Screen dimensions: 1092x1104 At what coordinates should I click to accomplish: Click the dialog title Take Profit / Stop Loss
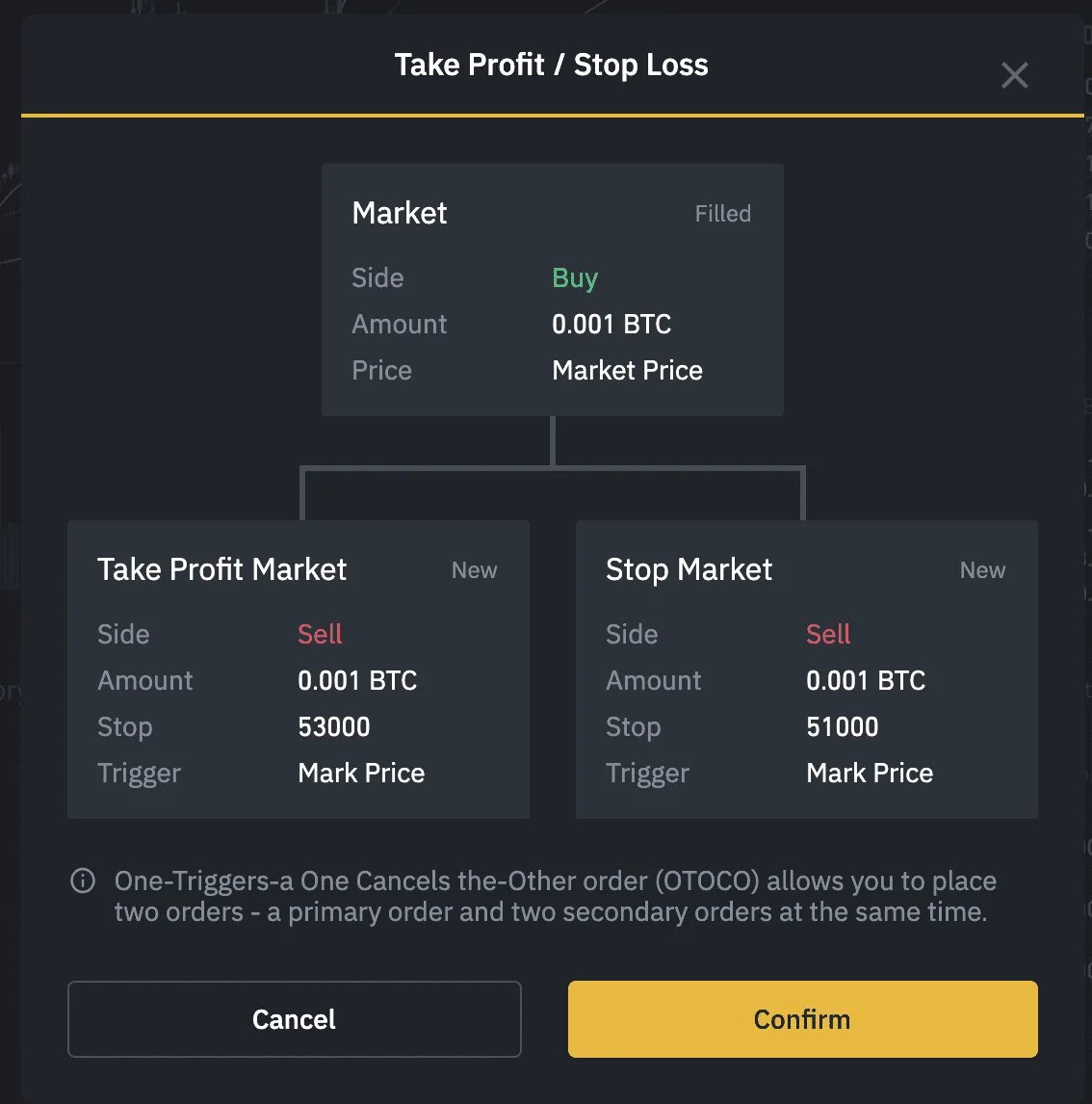[x=551, y=65]
